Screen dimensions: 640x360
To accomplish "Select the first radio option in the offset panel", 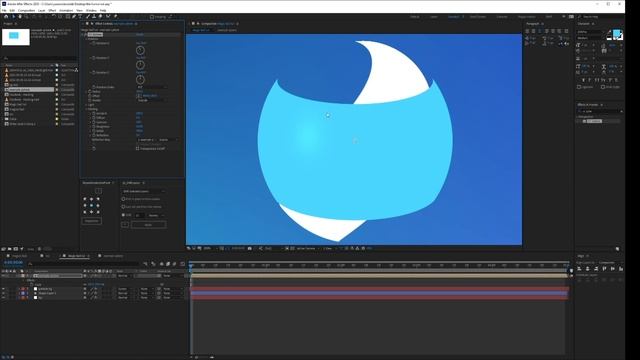I will (123, 199).
